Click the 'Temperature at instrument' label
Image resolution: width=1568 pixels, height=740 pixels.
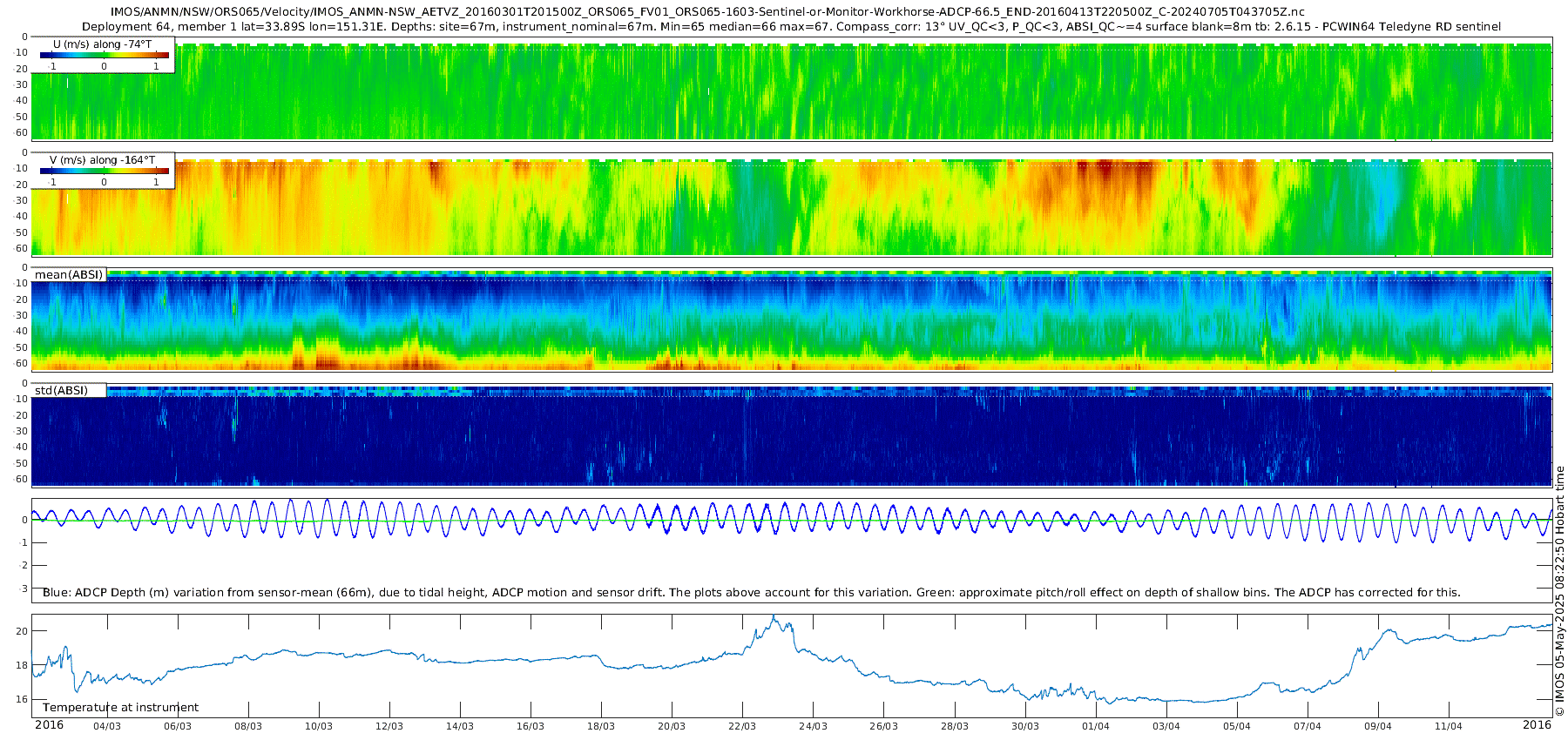(120, 707)
